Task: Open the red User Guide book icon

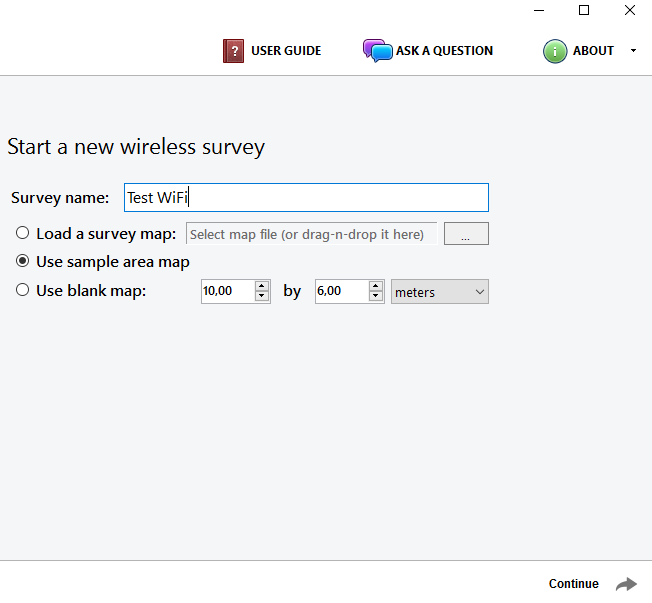Action: click(233, 51)
